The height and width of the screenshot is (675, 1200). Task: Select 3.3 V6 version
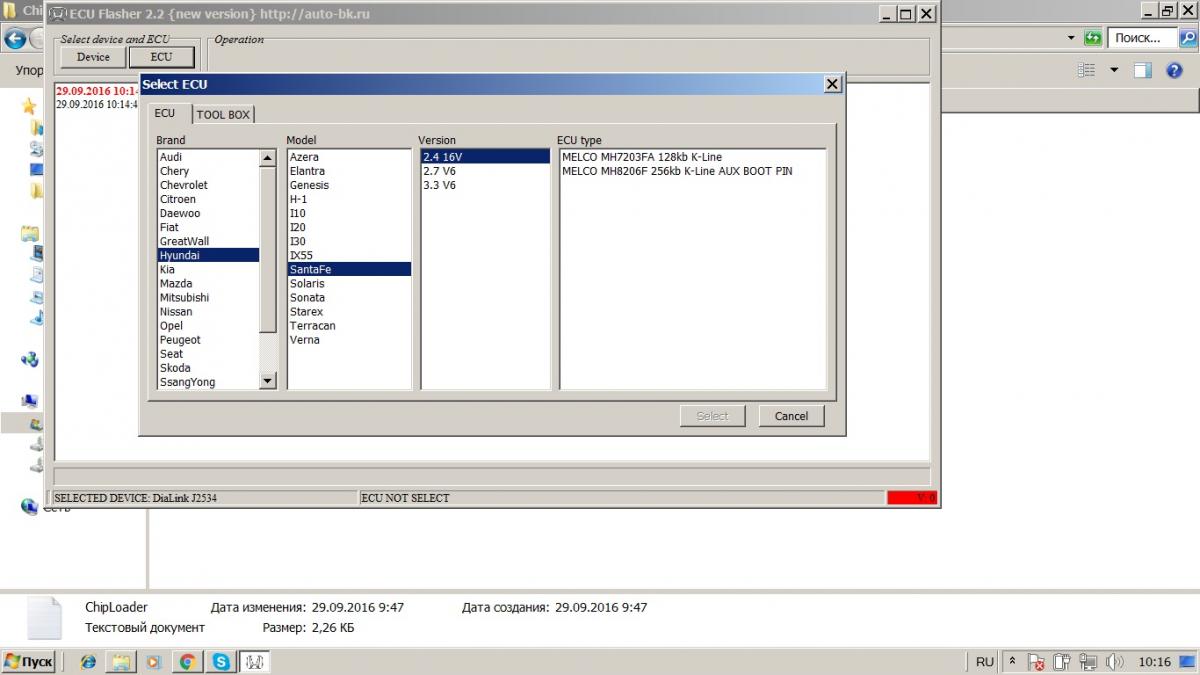click(485, 185)
